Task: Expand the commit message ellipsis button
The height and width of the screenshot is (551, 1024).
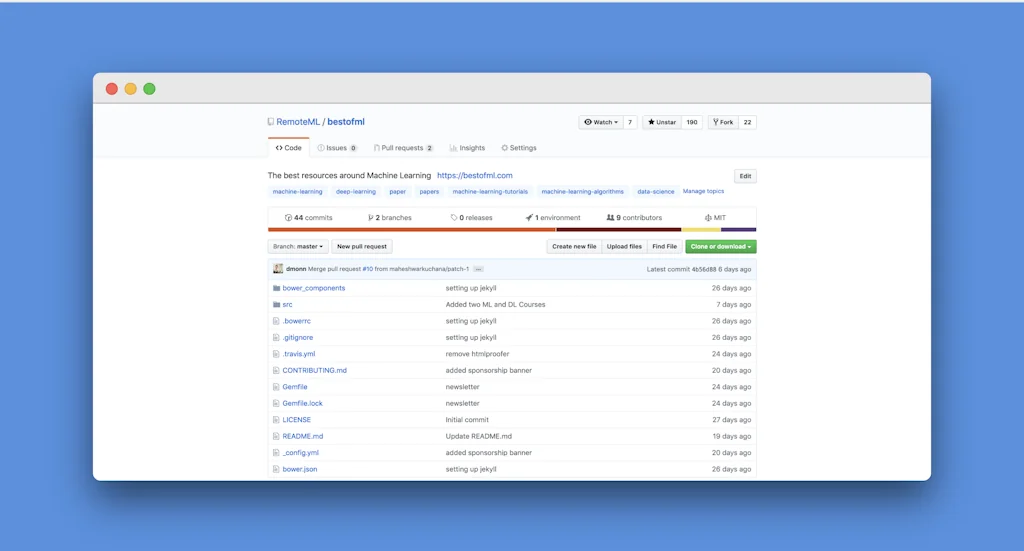Action: [x=479, y=269]
